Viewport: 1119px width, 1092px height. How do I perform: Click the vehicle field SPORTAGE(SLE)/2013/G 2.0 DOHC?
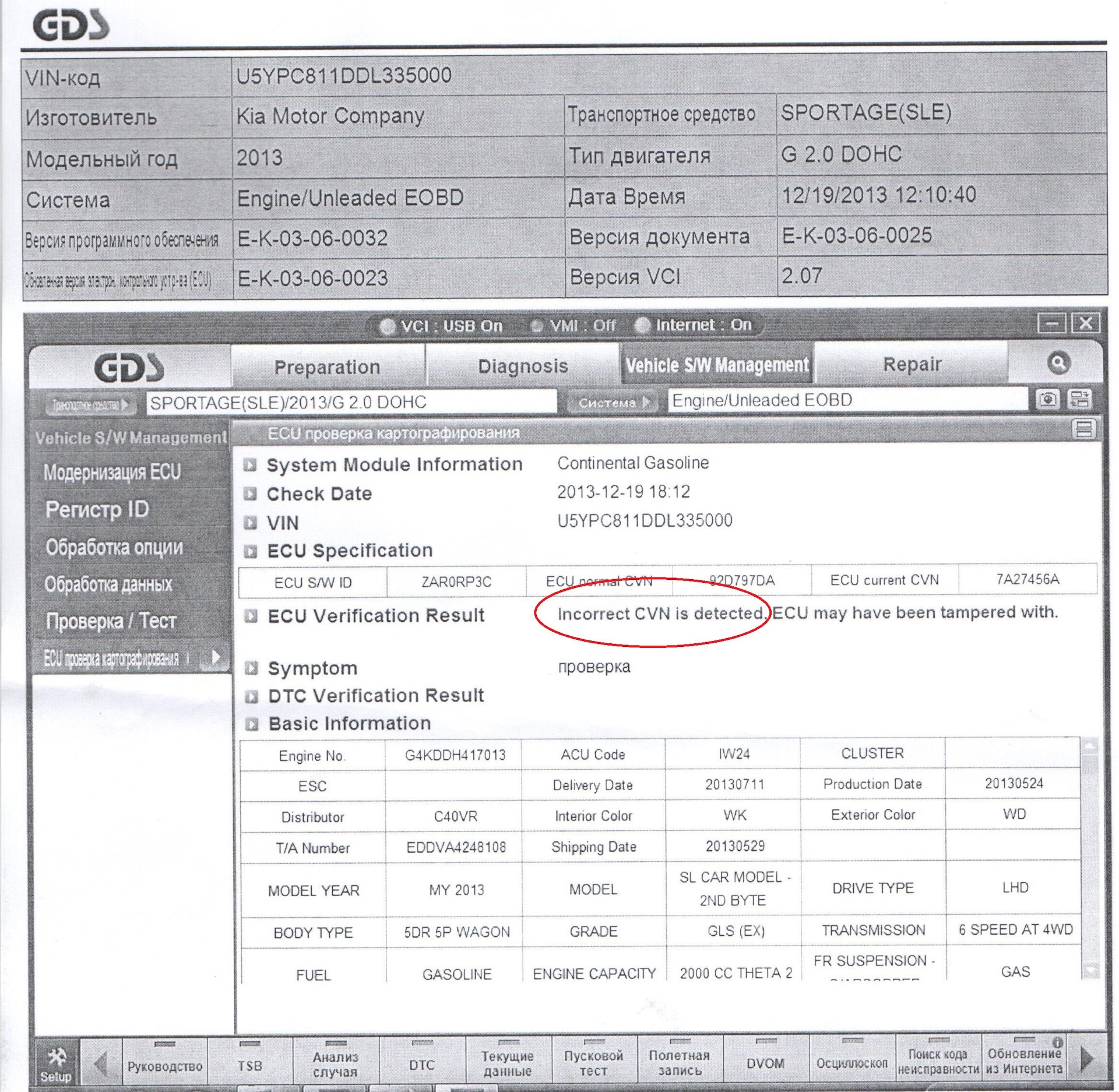coord(351,402)
